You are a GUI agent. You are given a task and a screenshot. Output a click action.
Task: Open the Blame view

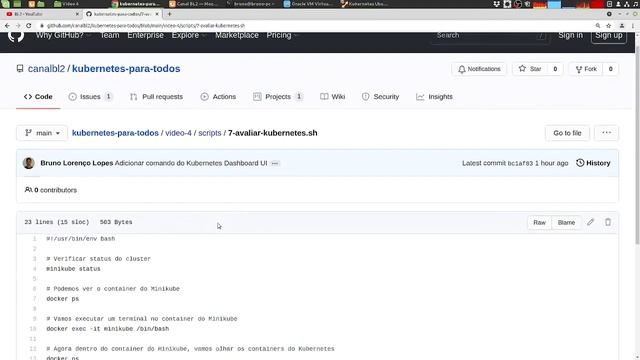point(566,222)
